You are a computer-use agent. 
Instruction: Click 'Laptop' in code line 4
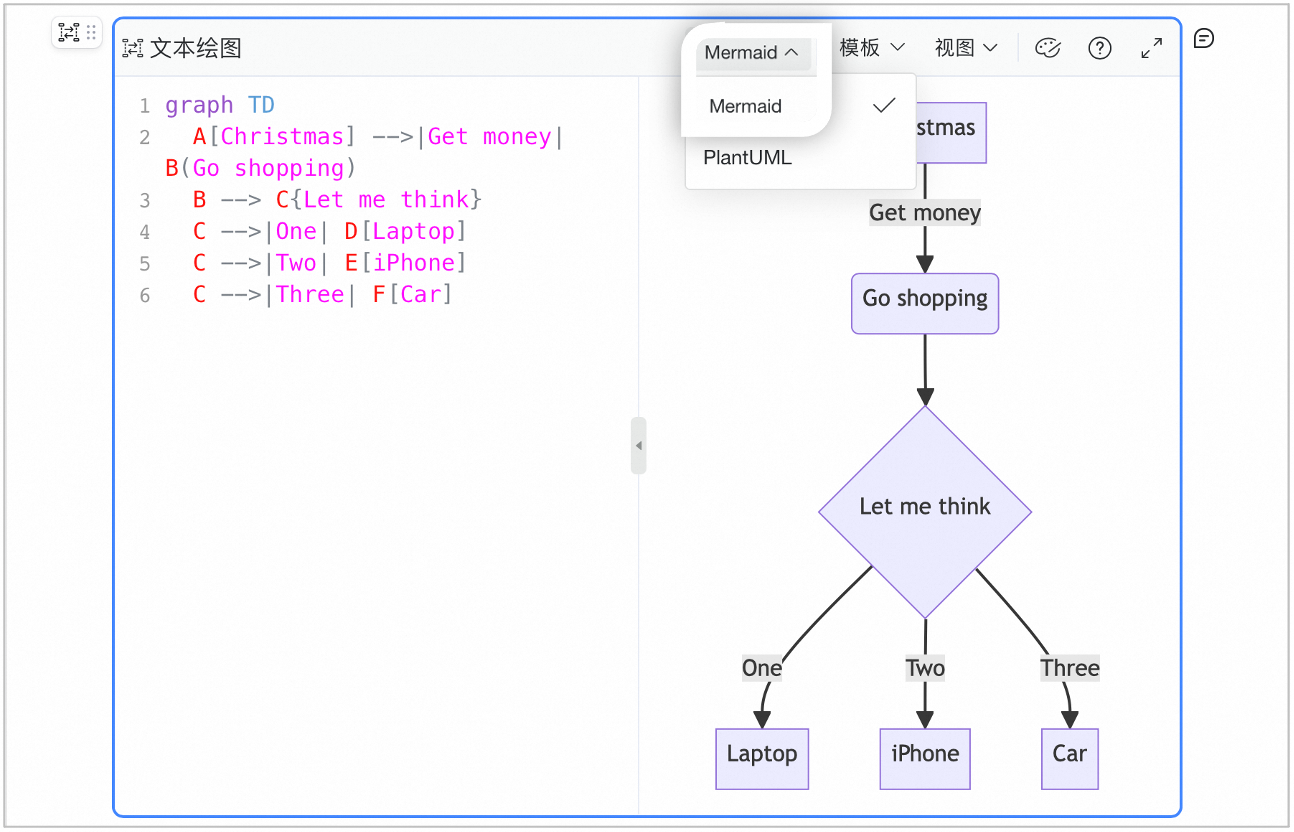414,231
